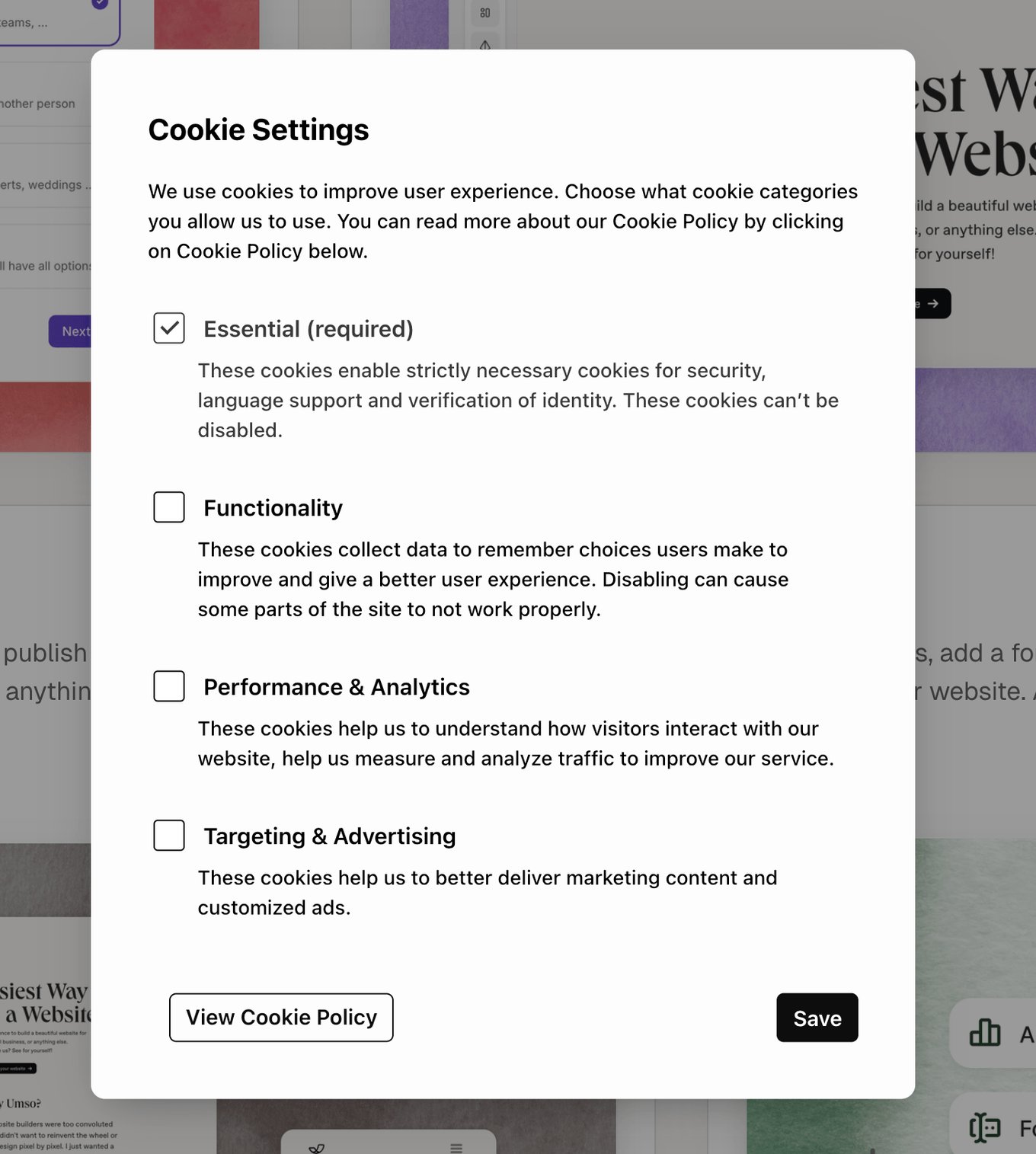This screenshot has width=1036, height=1154.
Task: Click the black 'your website' button
Action: pyautogui.click(x=19, y=1068)
